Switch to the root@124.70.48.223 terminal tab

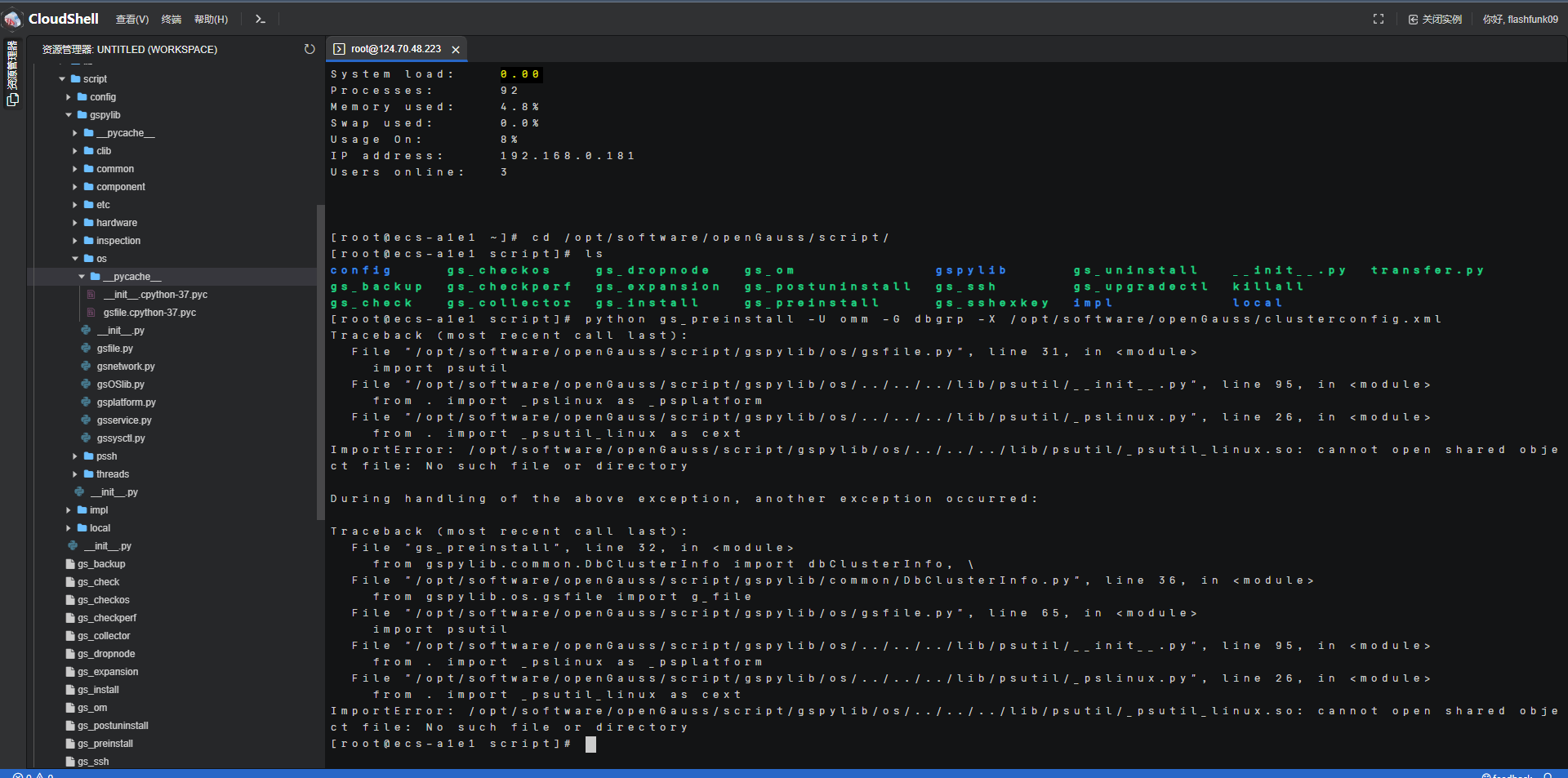point(396,49)
